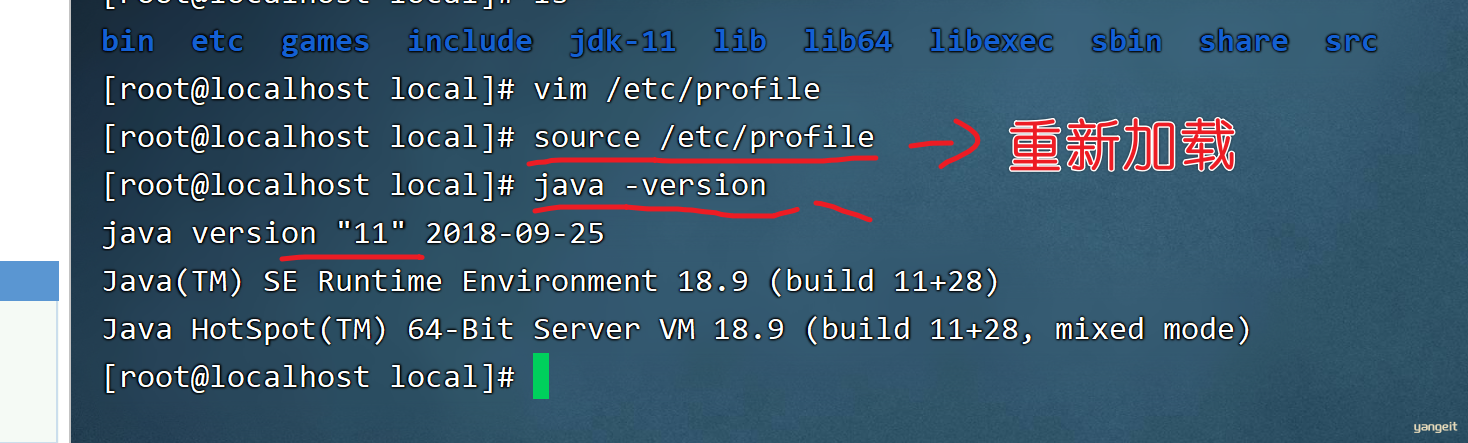
Task: Click the share directory name
Action: [1244, 41]
